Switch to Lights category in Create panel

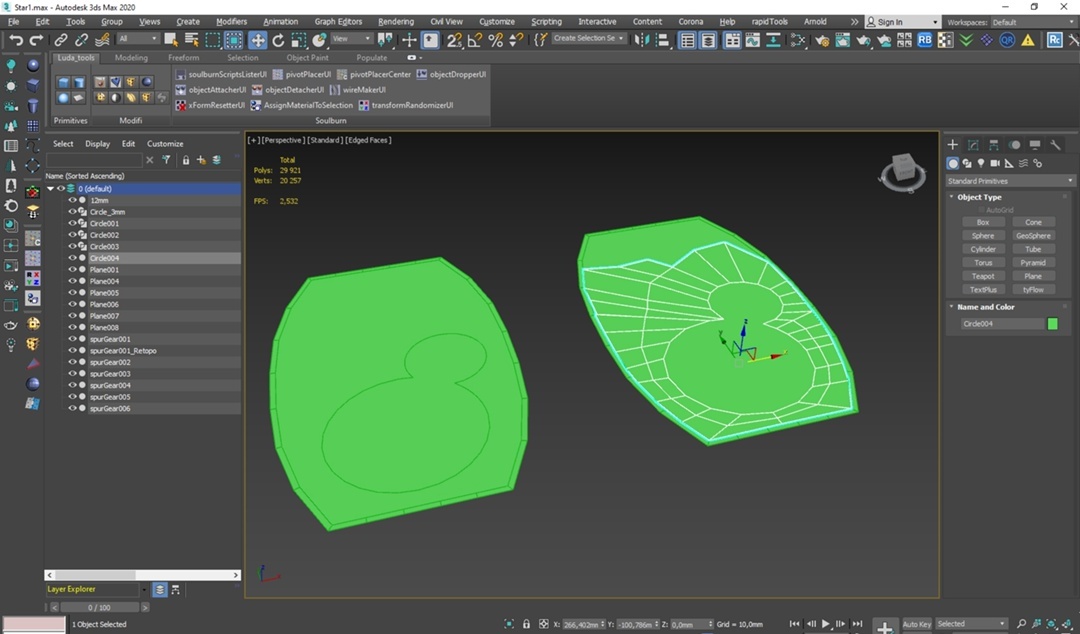(981, 163)
